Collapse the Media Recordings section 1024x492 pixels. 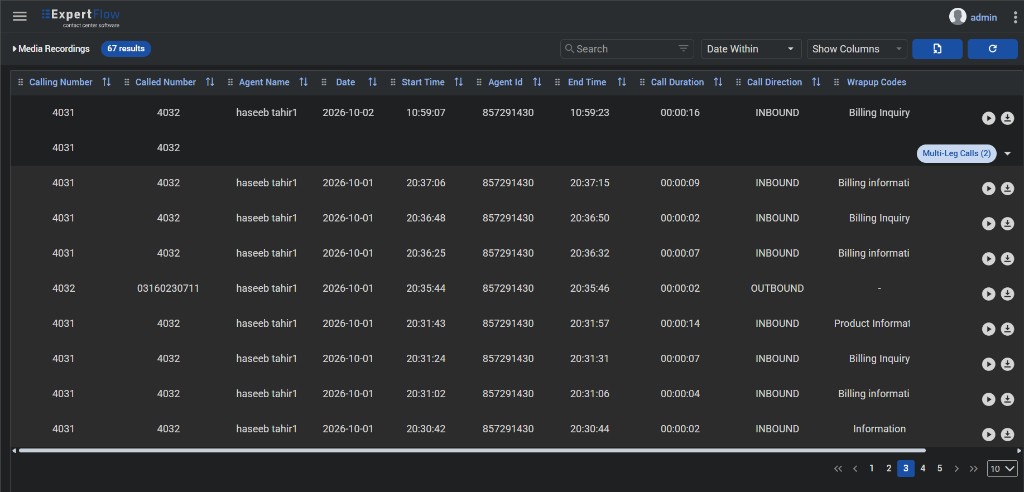point(14,49)
